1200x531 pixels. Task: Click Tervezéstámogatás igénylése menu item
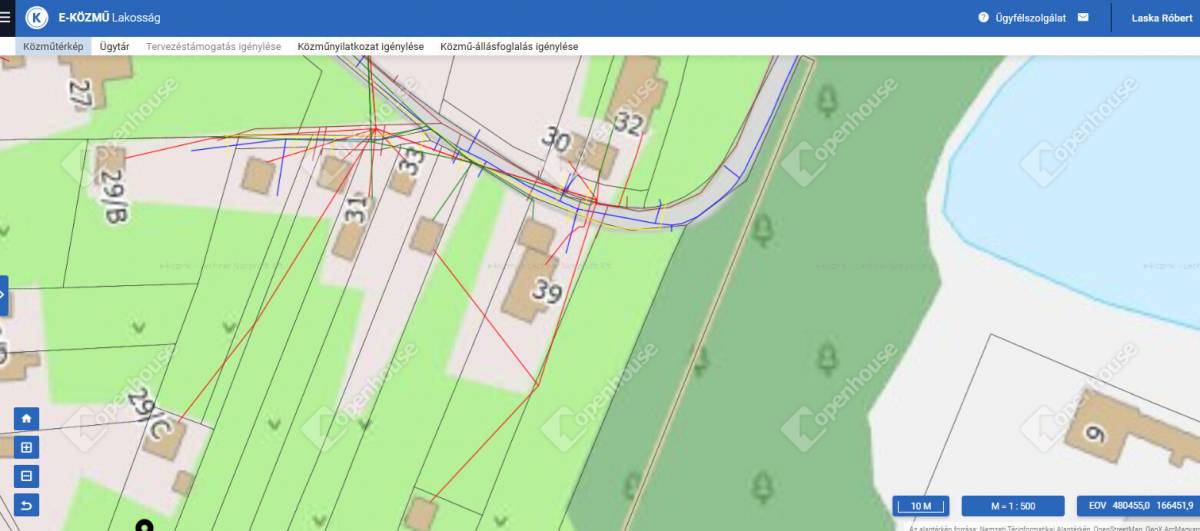[x=213, y=46]
